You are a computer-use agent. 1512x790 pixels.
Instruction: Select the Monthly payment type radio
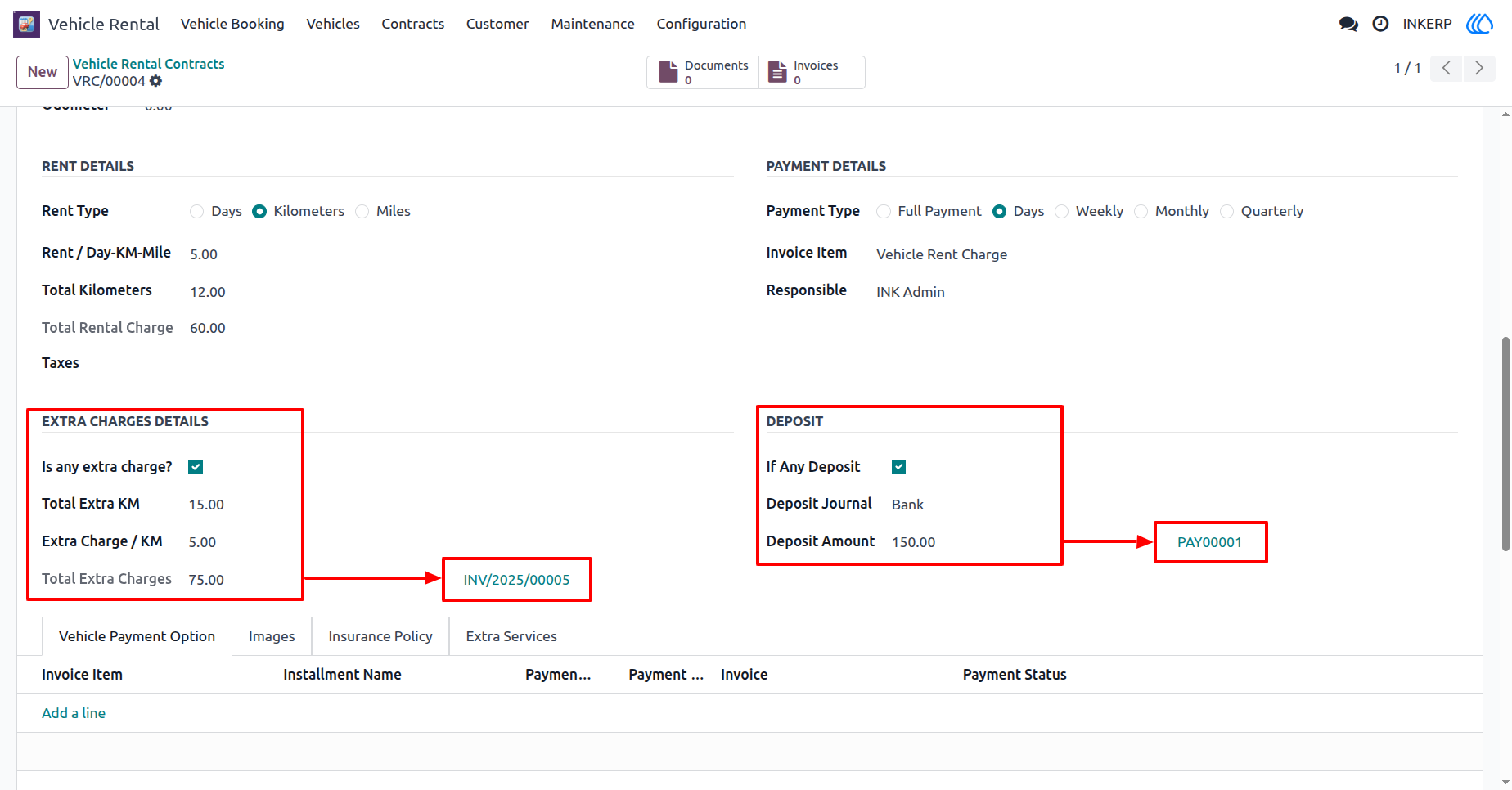coord(1141,212)
